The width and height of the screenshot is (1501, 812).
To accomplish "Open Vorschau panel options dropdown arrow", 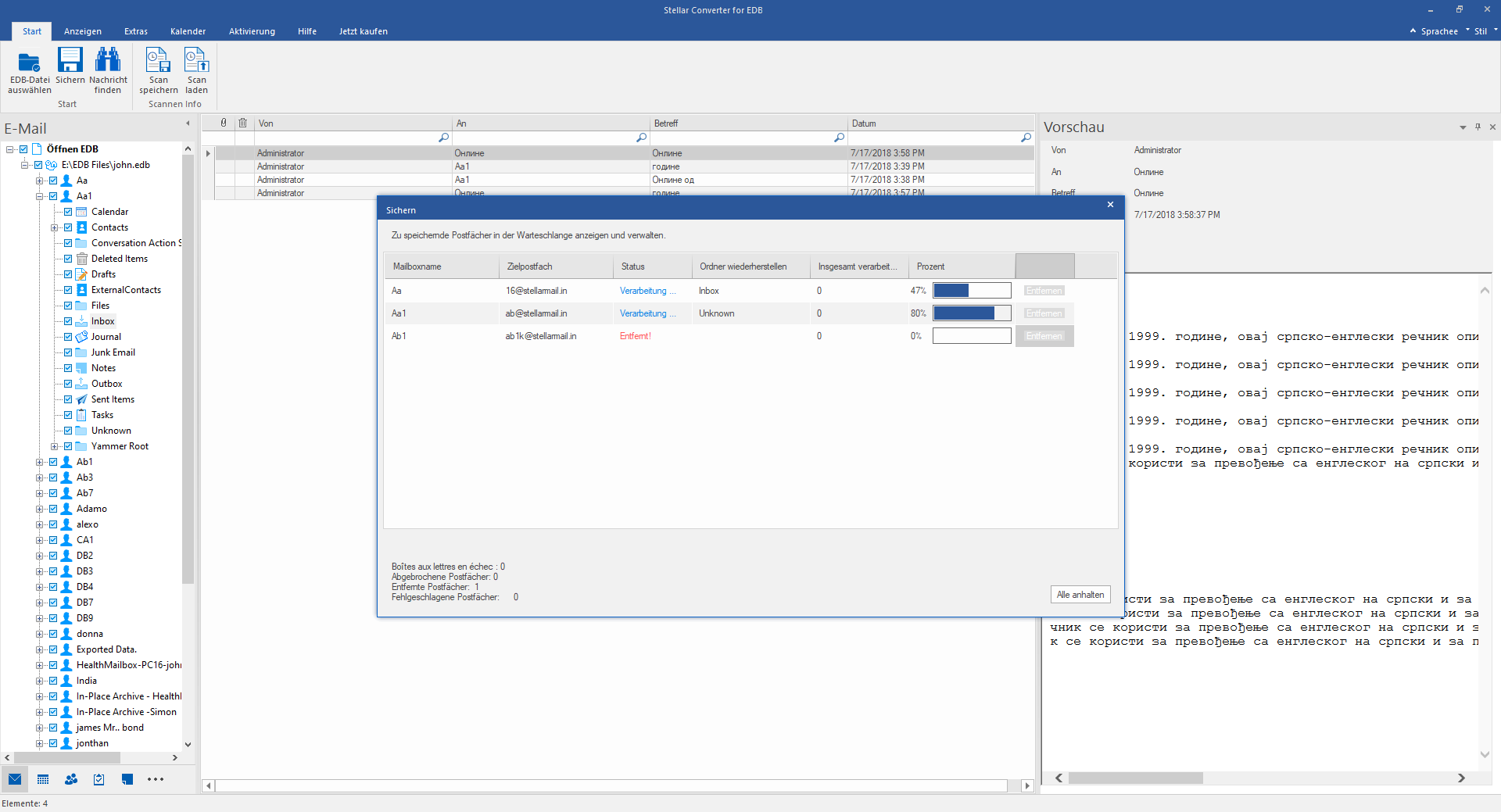I will [x=1463, y=127].
